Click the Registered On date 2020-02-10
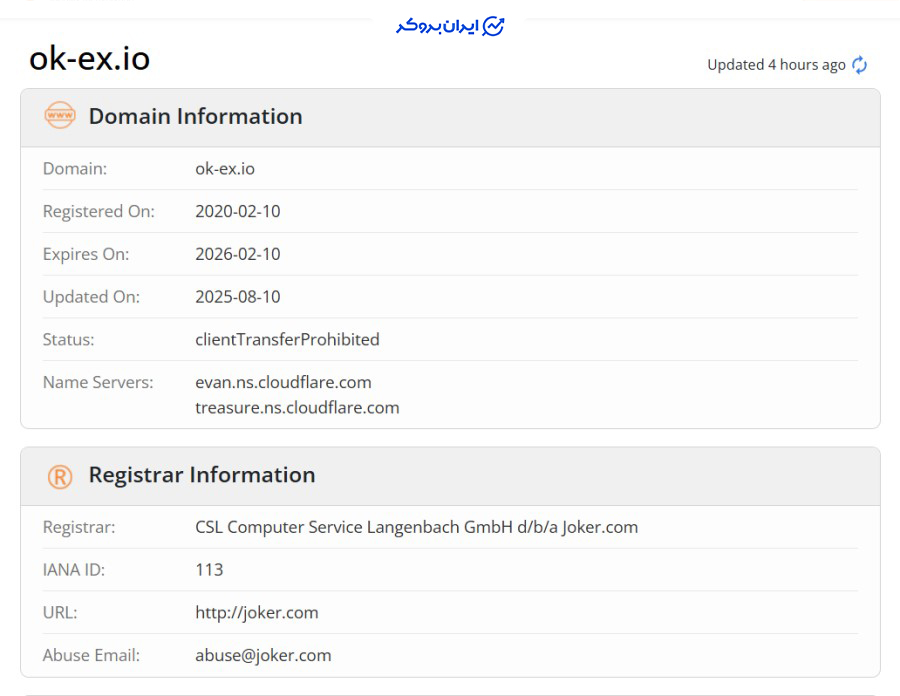 [x=237, y=211]
